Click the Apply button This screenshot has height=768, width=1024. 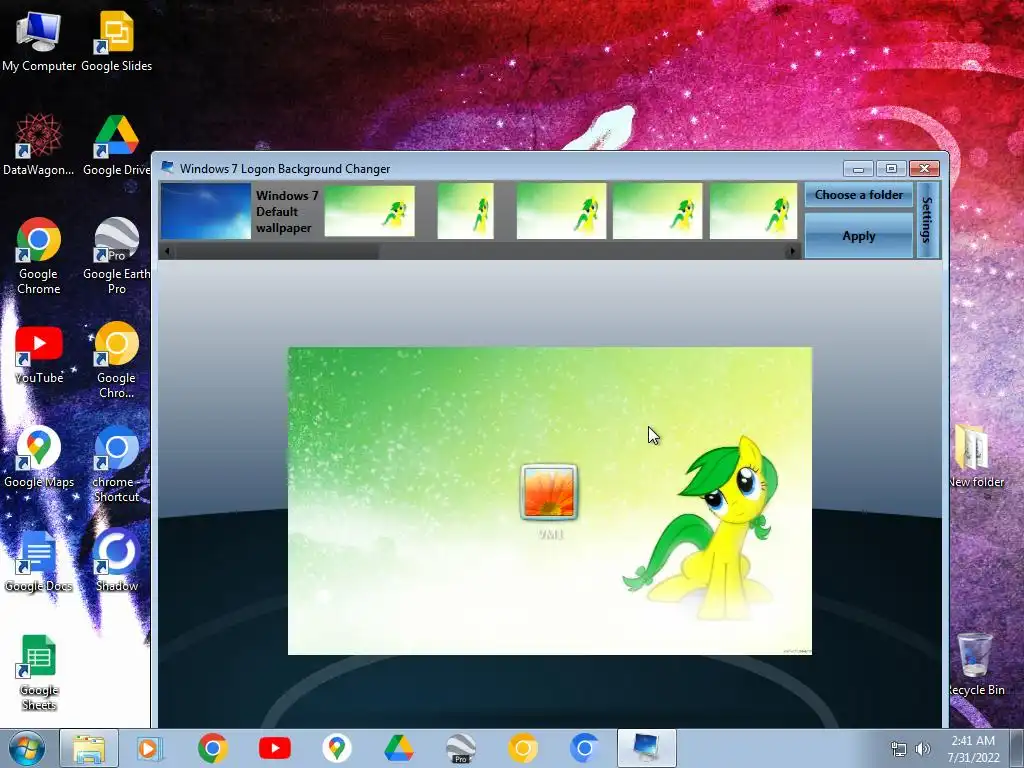(x=859, y=236)
